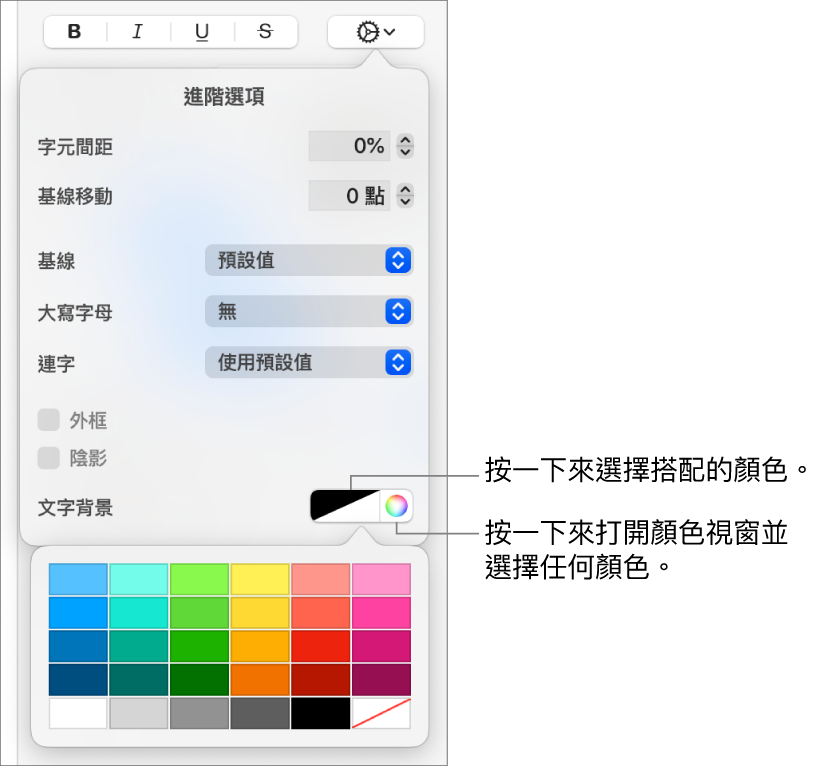The height and width of the screenshot is (766, 819).
Task: Pick the dark green swatch
Action: coord(200,679)
